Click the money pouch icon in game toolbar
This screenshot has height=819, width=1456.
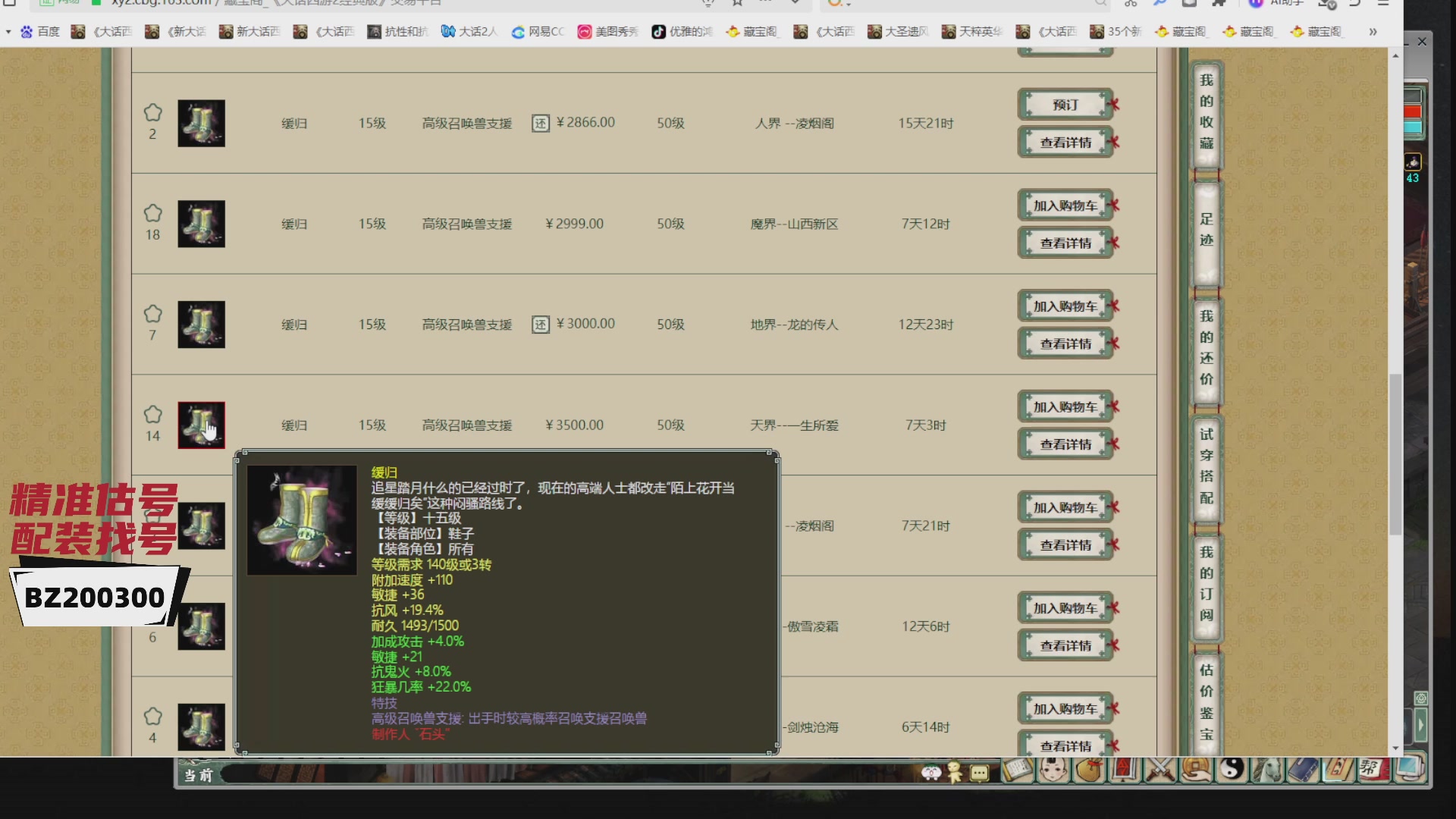coord(1089,772)
